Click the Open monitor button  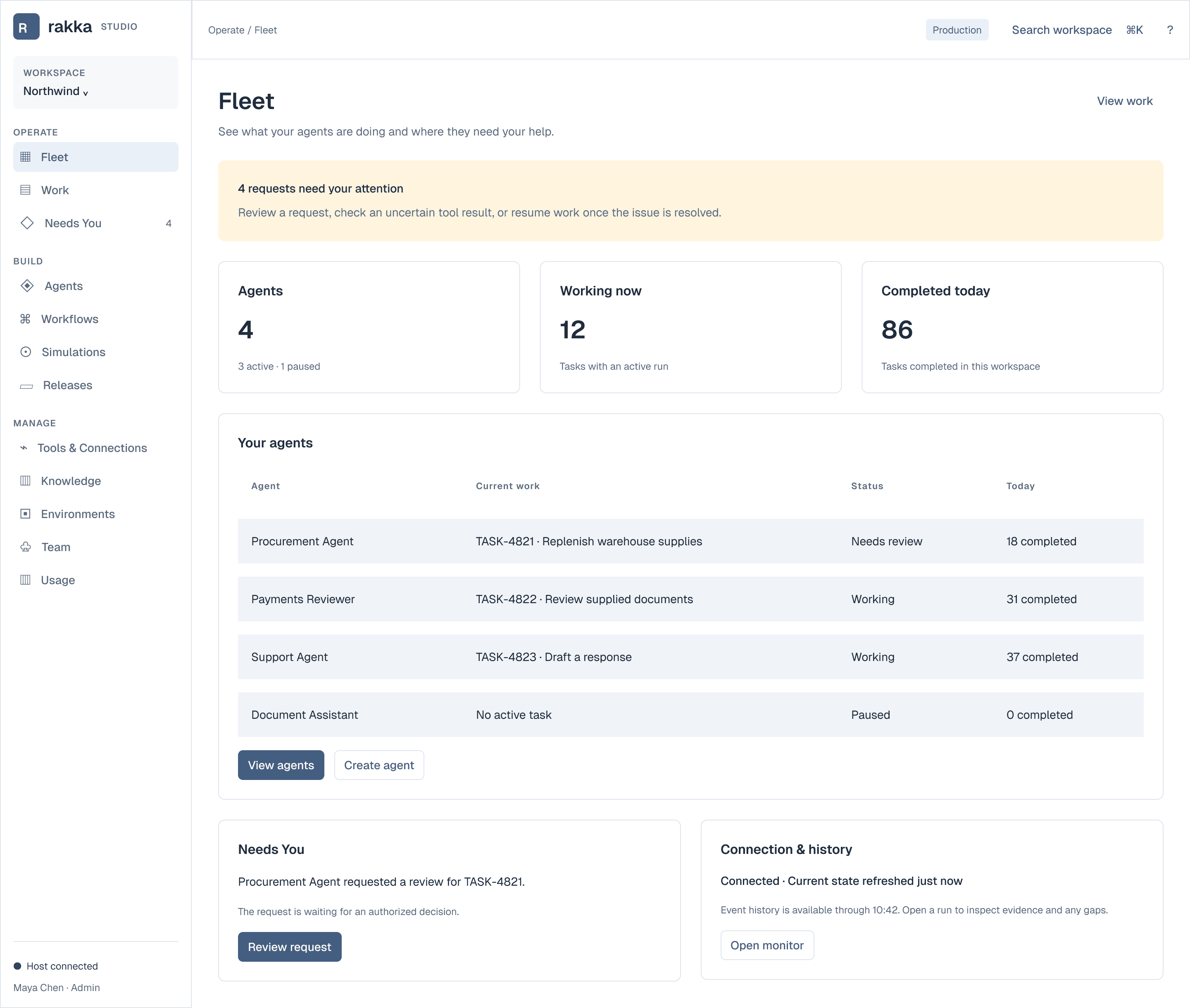(767, 946)
